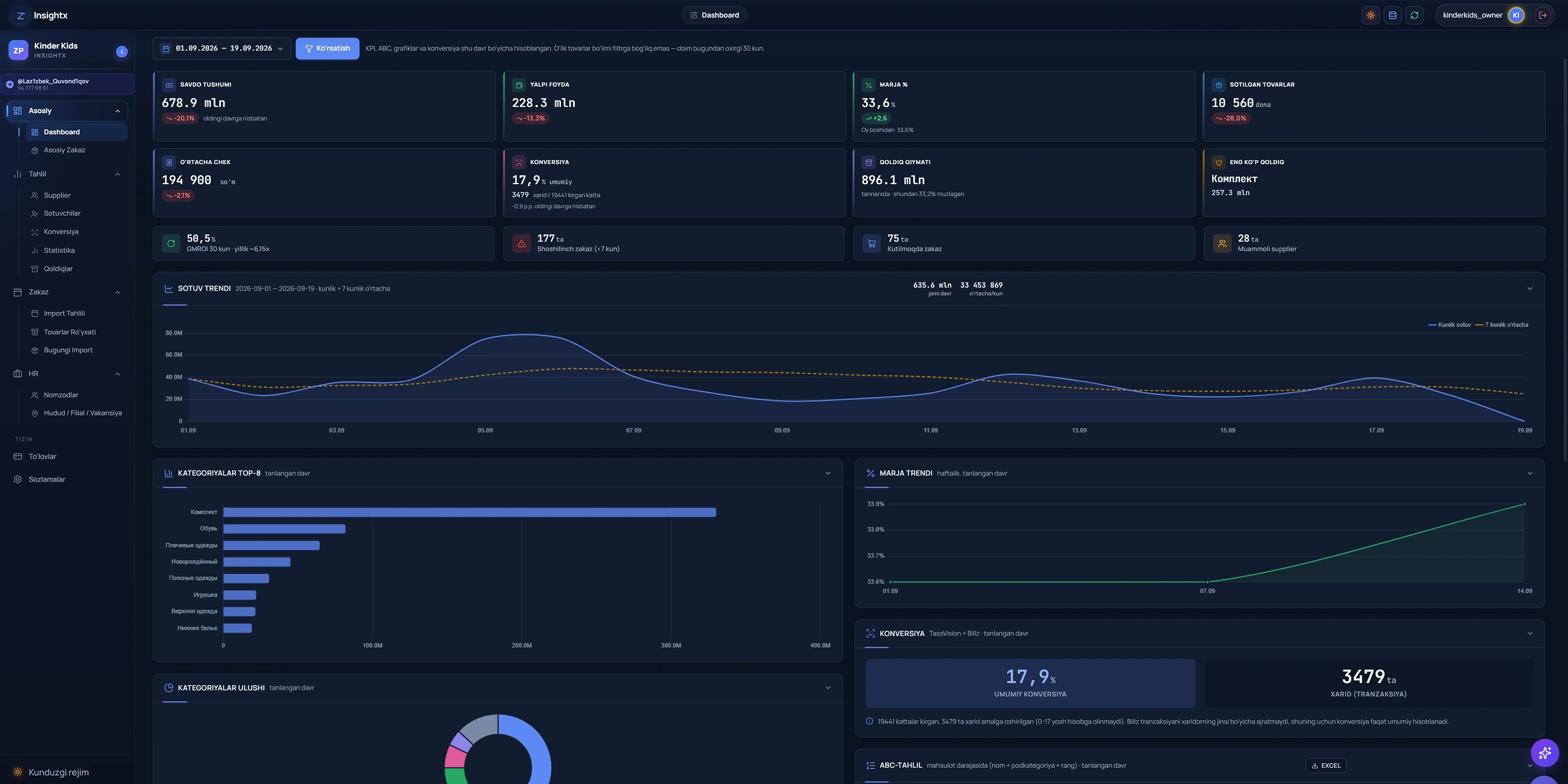Open Nomzodlar under HR

pyautogui.click(x=76, y=395)
